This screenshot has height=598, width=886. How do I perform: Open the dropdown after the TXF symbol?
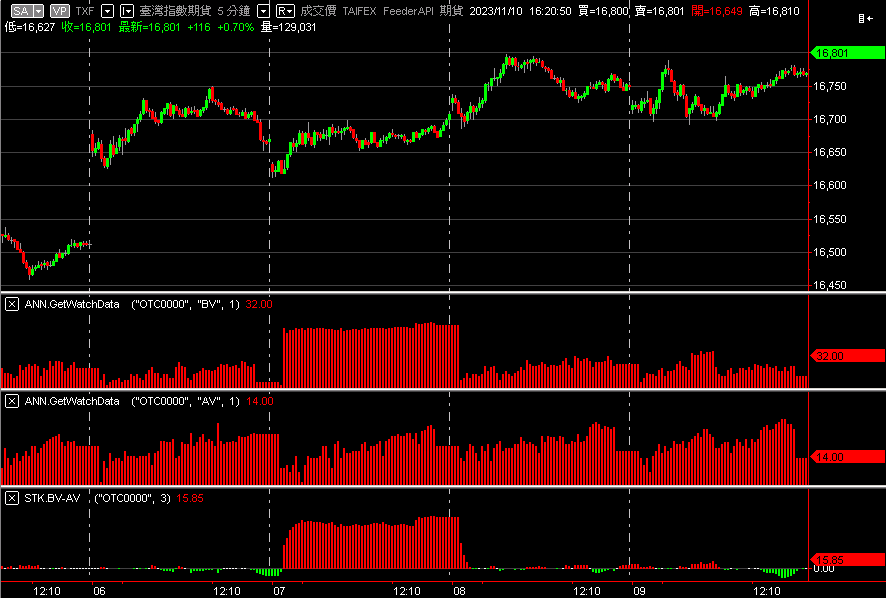coord(108,11)
